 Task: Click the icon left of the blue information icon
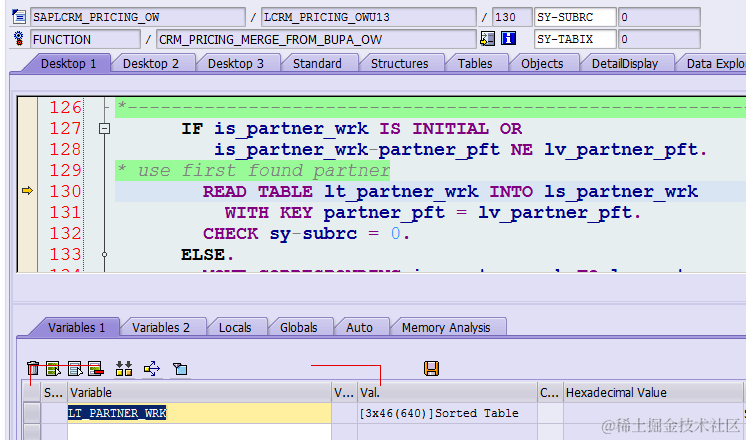[488, 39]
